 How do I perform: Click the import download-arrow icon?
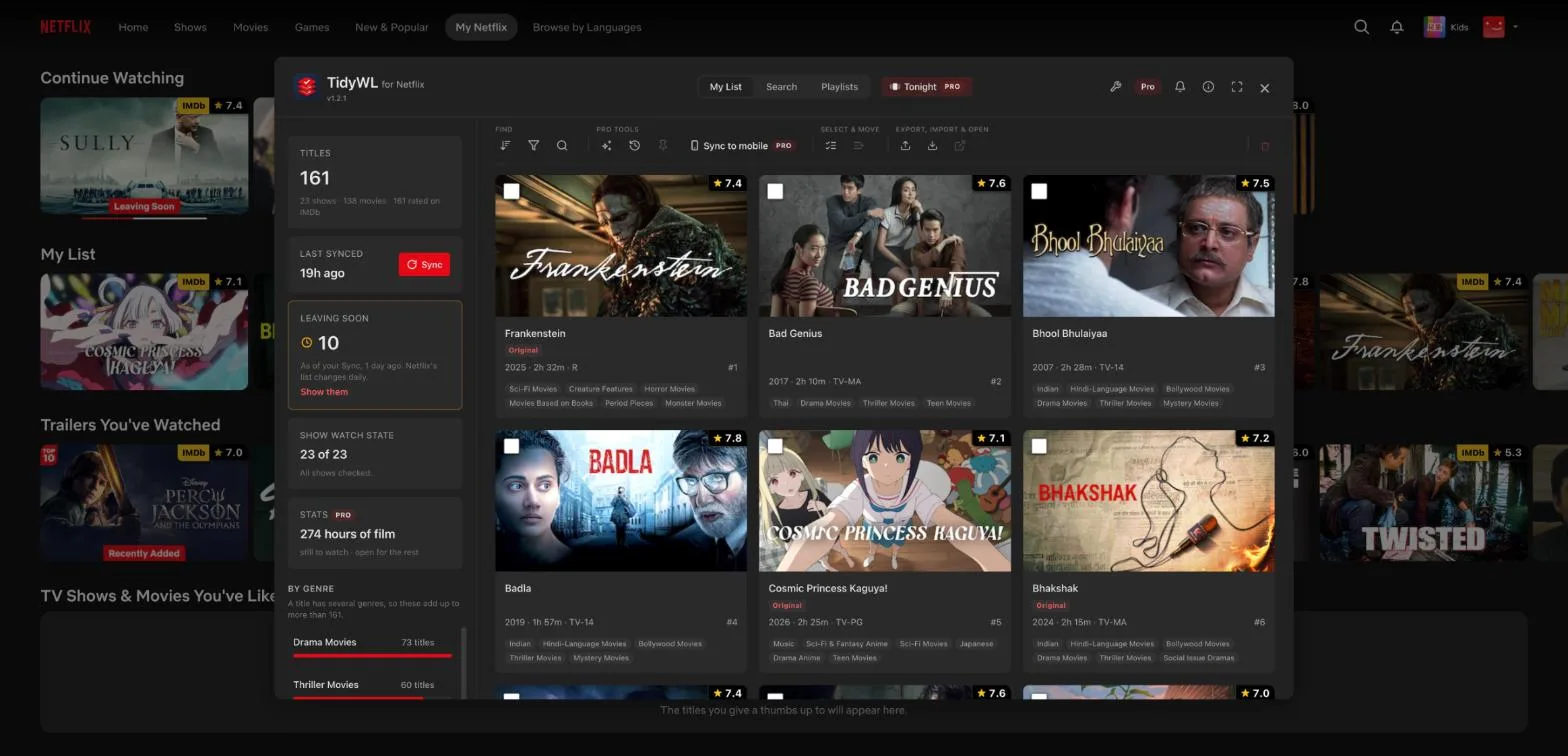(932, 146)
